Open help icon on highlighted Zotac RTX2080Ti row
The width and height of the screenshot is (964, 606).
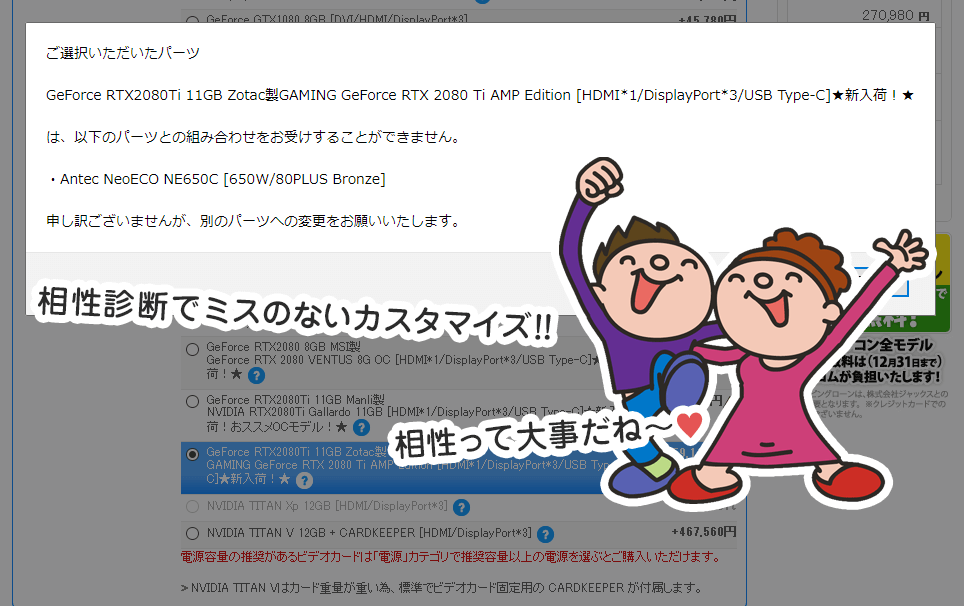[305, 480]
